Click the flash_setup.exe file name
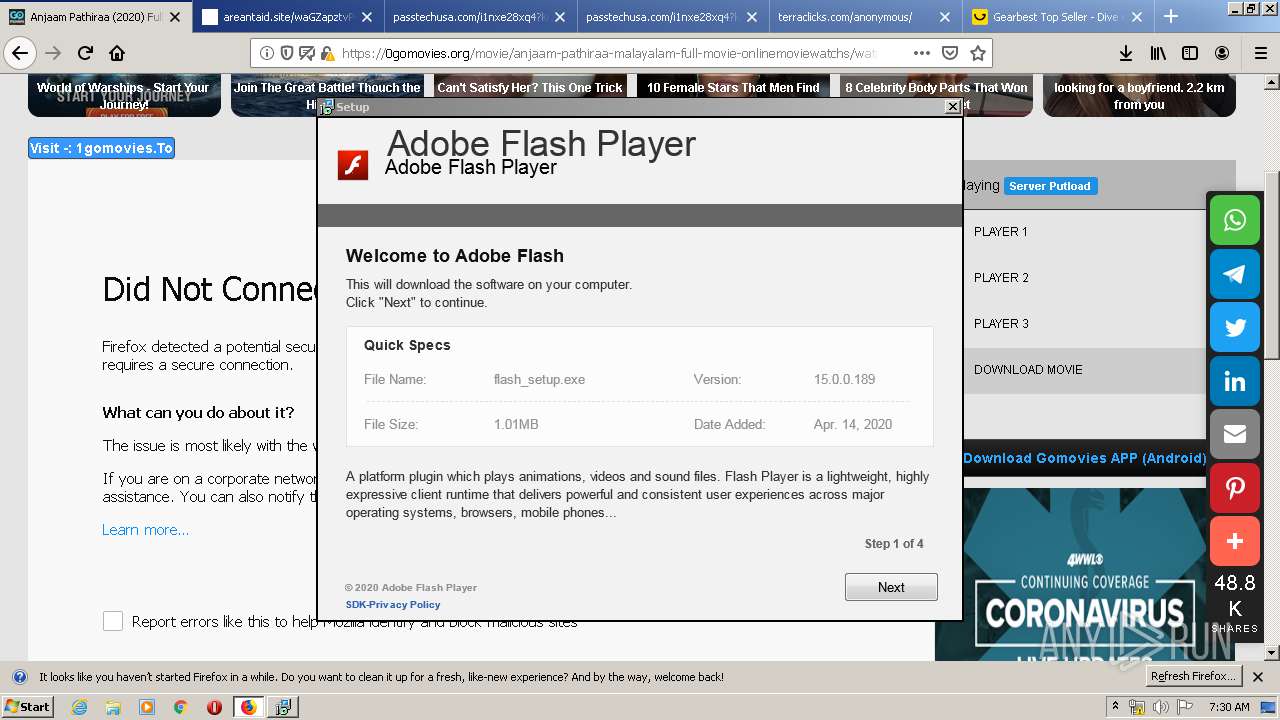 tap(539, 379)
